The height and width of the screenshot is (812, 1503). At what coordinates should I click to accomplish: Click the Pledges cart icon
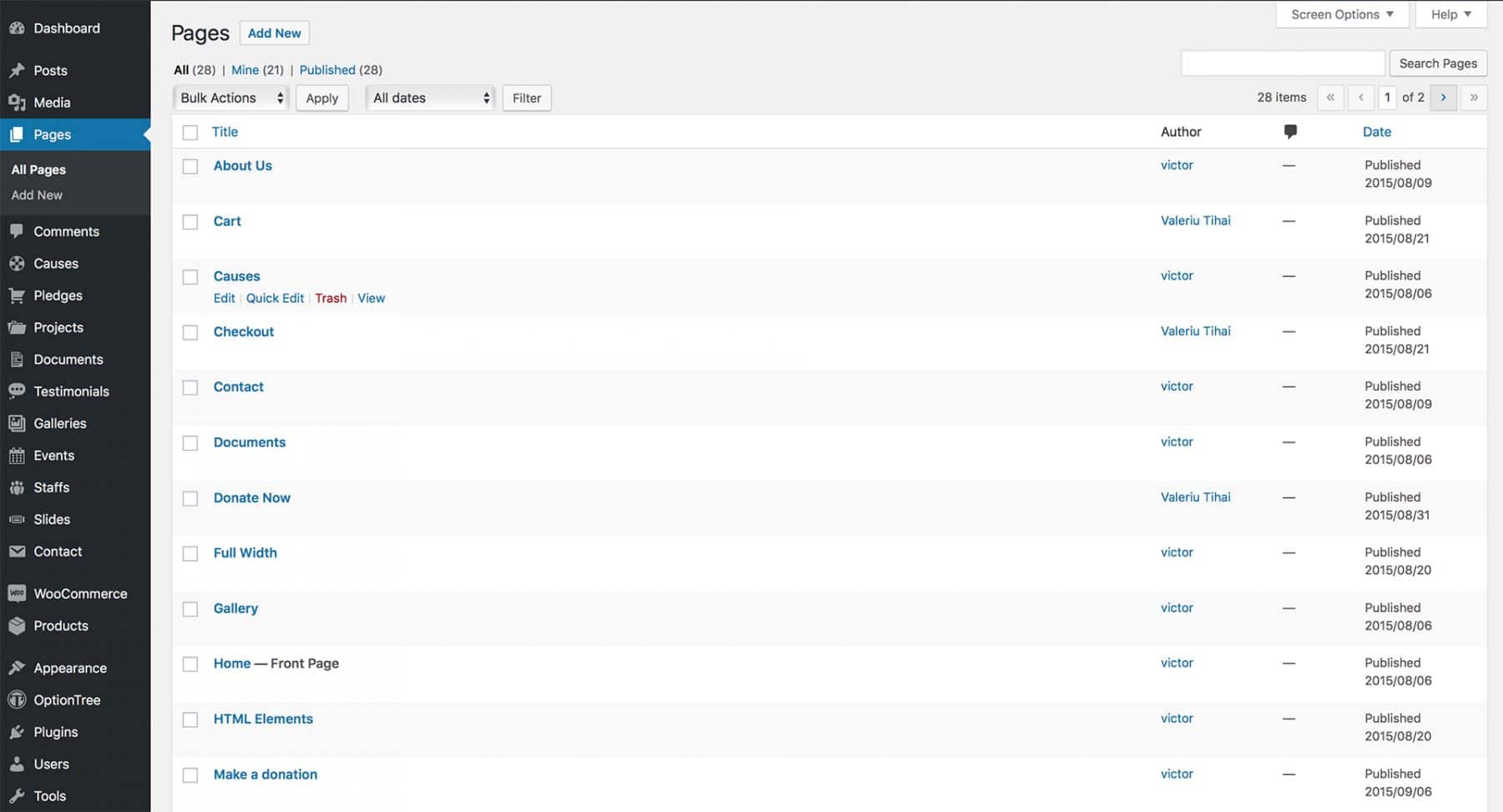[18, 295]
